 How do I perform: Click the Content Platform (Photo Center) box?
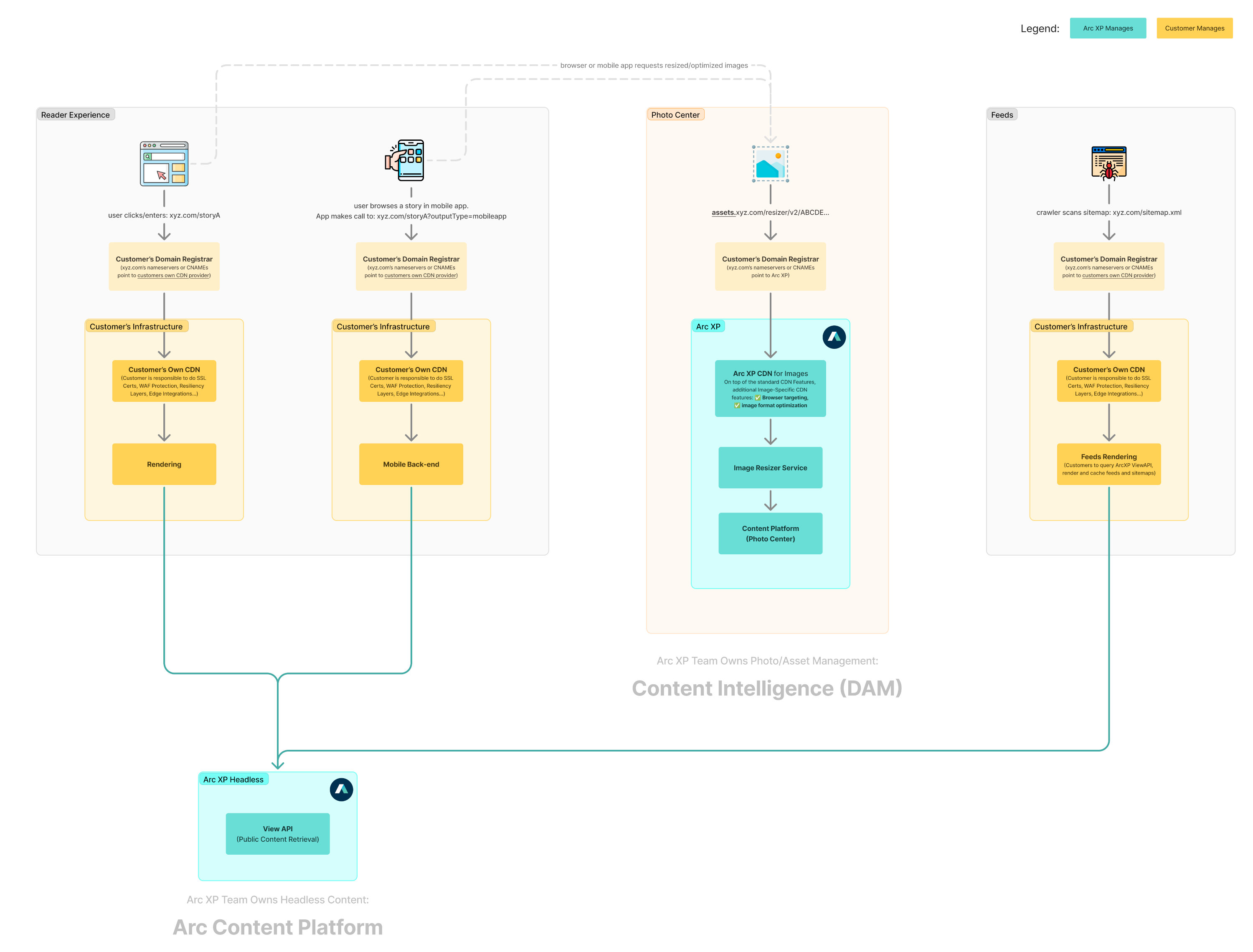click(770, 533)
